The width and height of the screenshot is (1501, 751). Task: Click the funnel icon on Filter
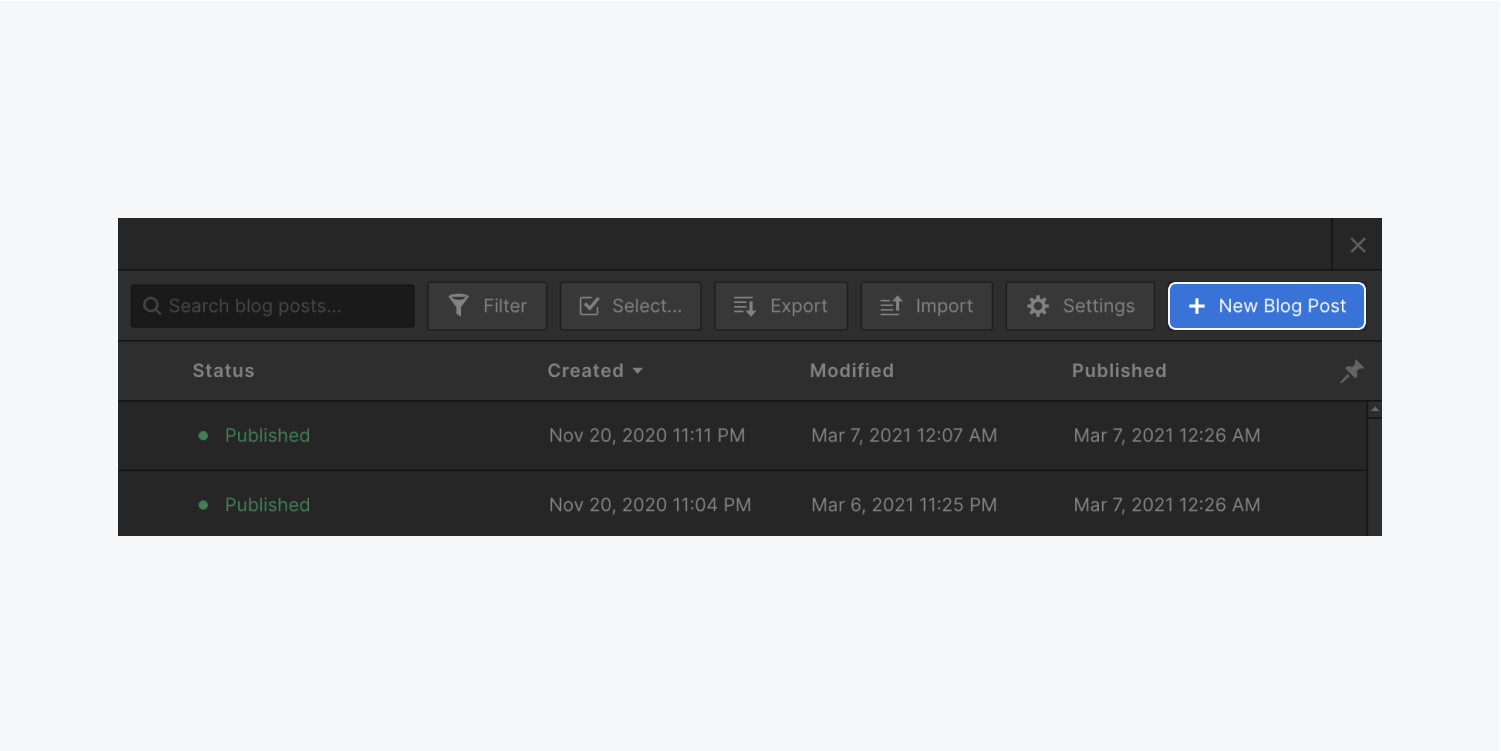[x=458, y=306]
